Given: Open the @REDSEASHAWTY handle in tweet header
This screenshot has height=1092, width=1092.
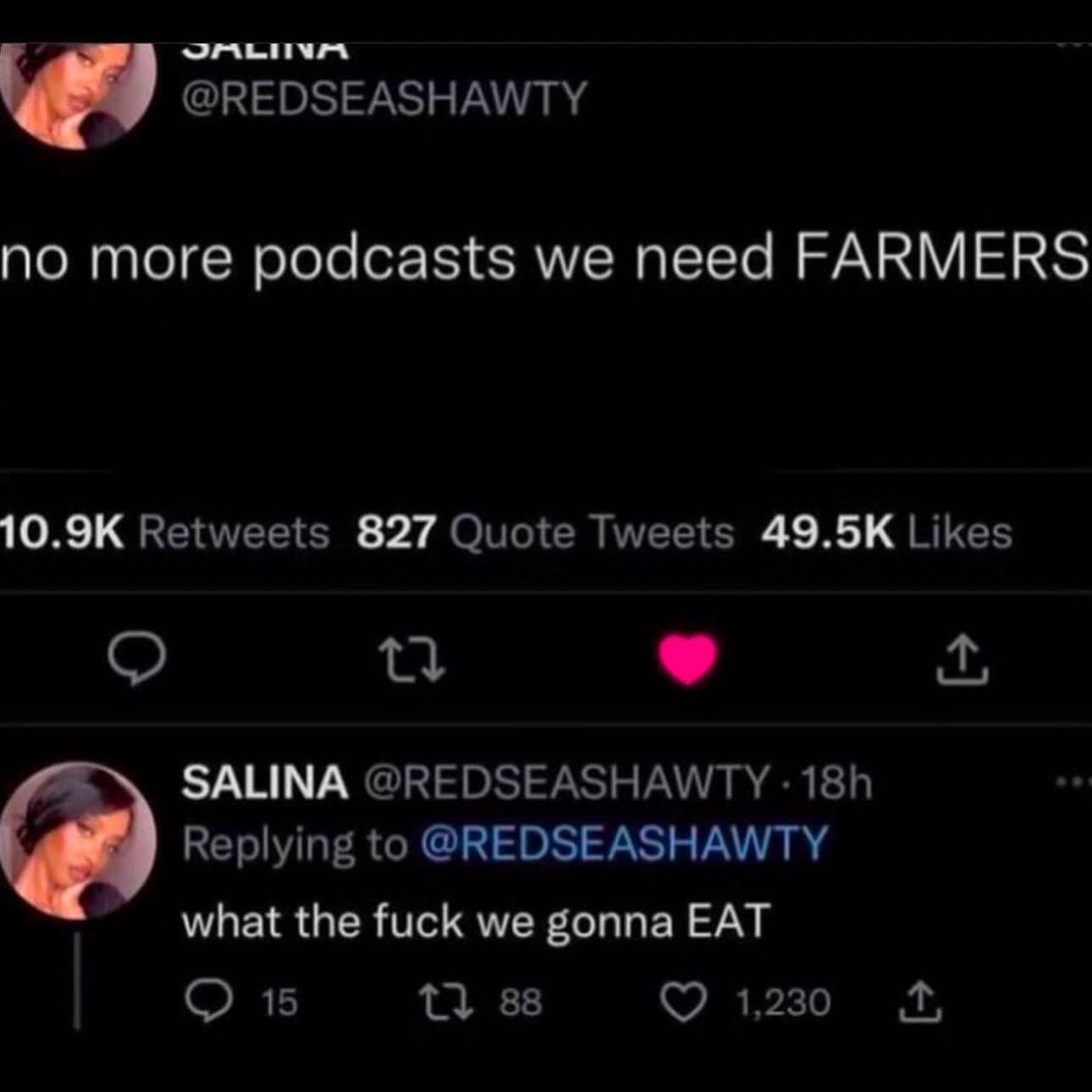Looking at the screenshot, I should click(x=384, y=99).
